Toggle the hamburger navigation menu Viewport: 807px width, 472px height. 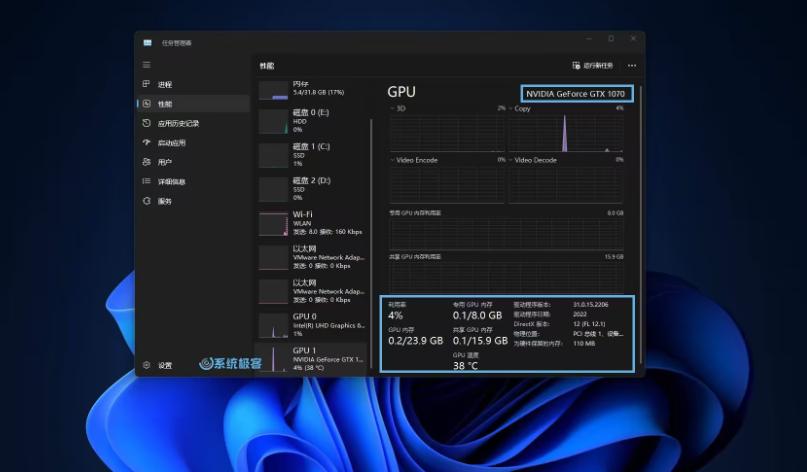pyautogui.click(x=147, y=65)
